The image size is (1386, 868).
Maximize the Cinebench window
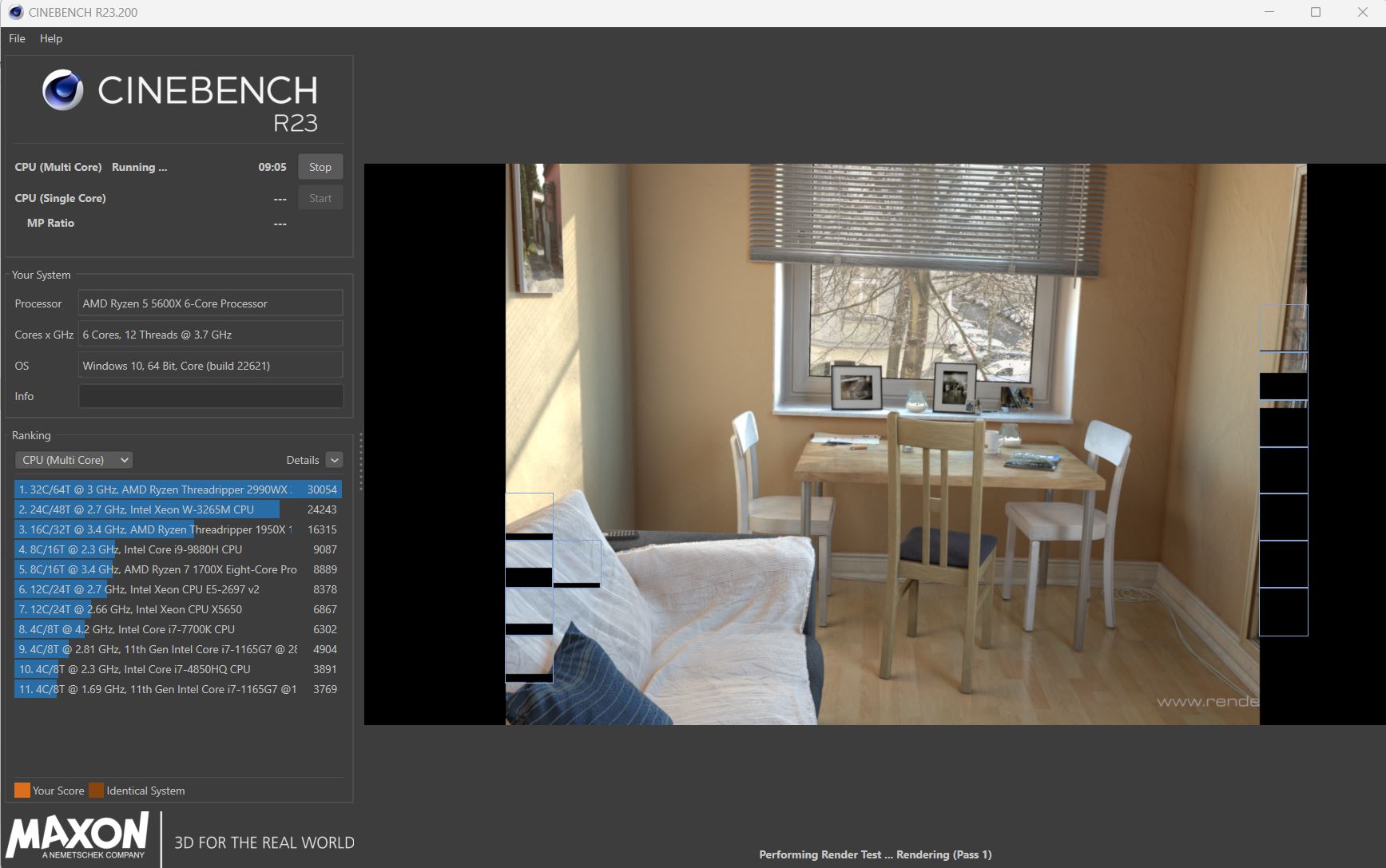[x=1316, y=13]
